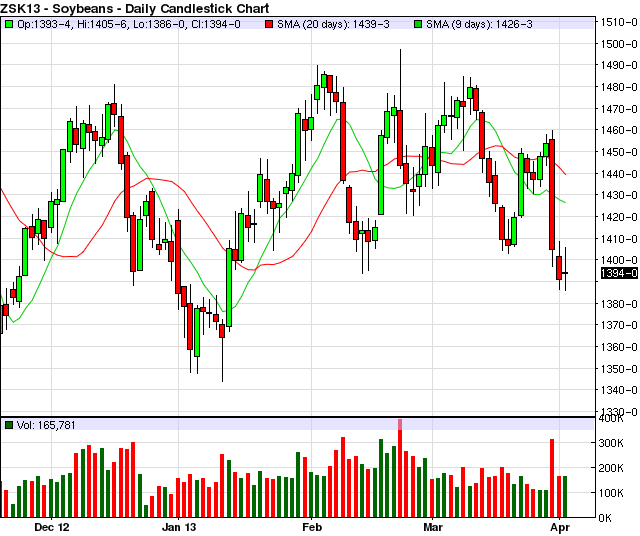640x536 pixels.
Task: Click the last candlestick at the 1394 close
Action: coord(565,273)
